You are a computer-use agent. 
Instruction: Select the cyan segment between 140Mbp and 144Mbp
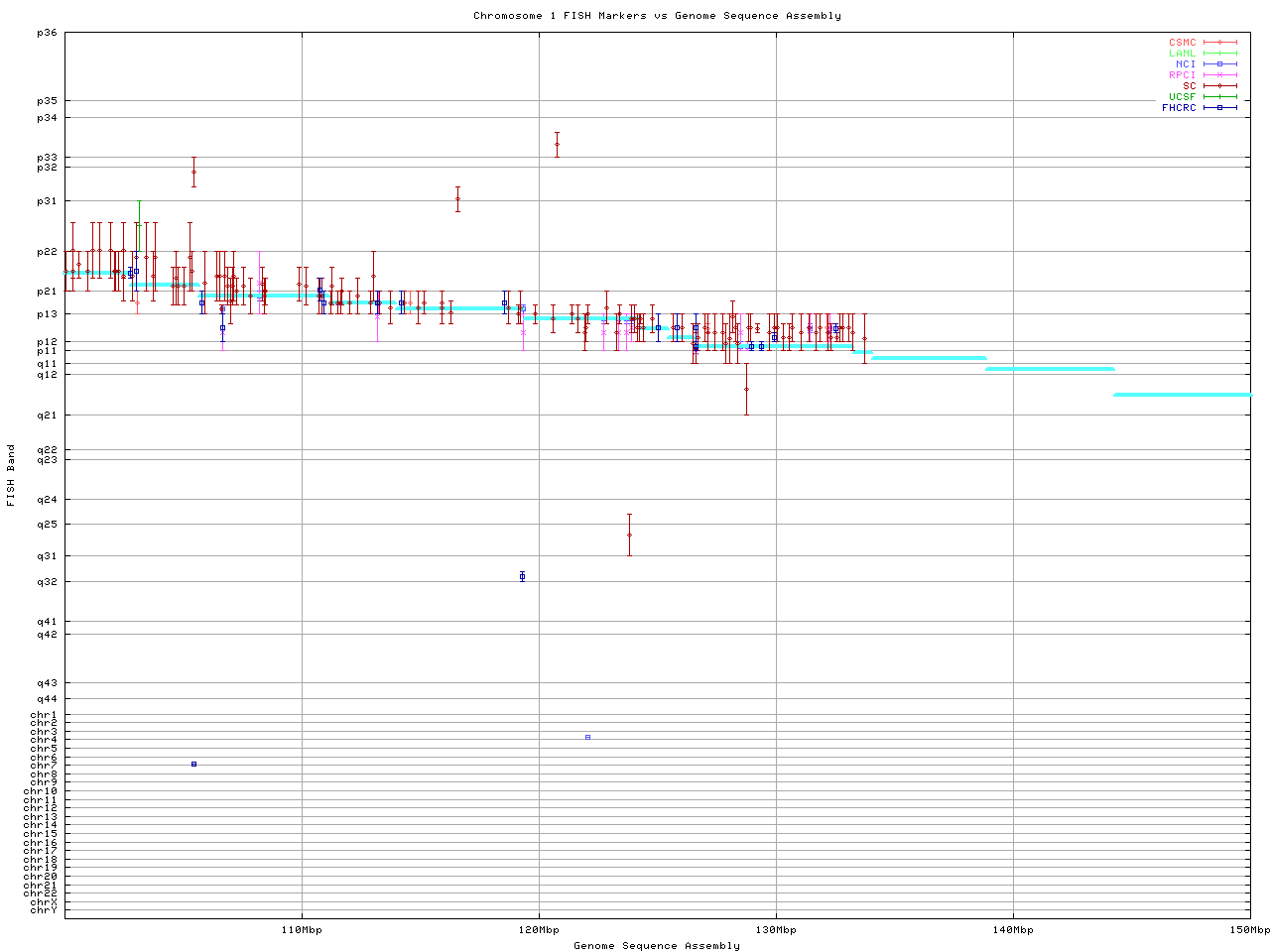(1050, 369)
